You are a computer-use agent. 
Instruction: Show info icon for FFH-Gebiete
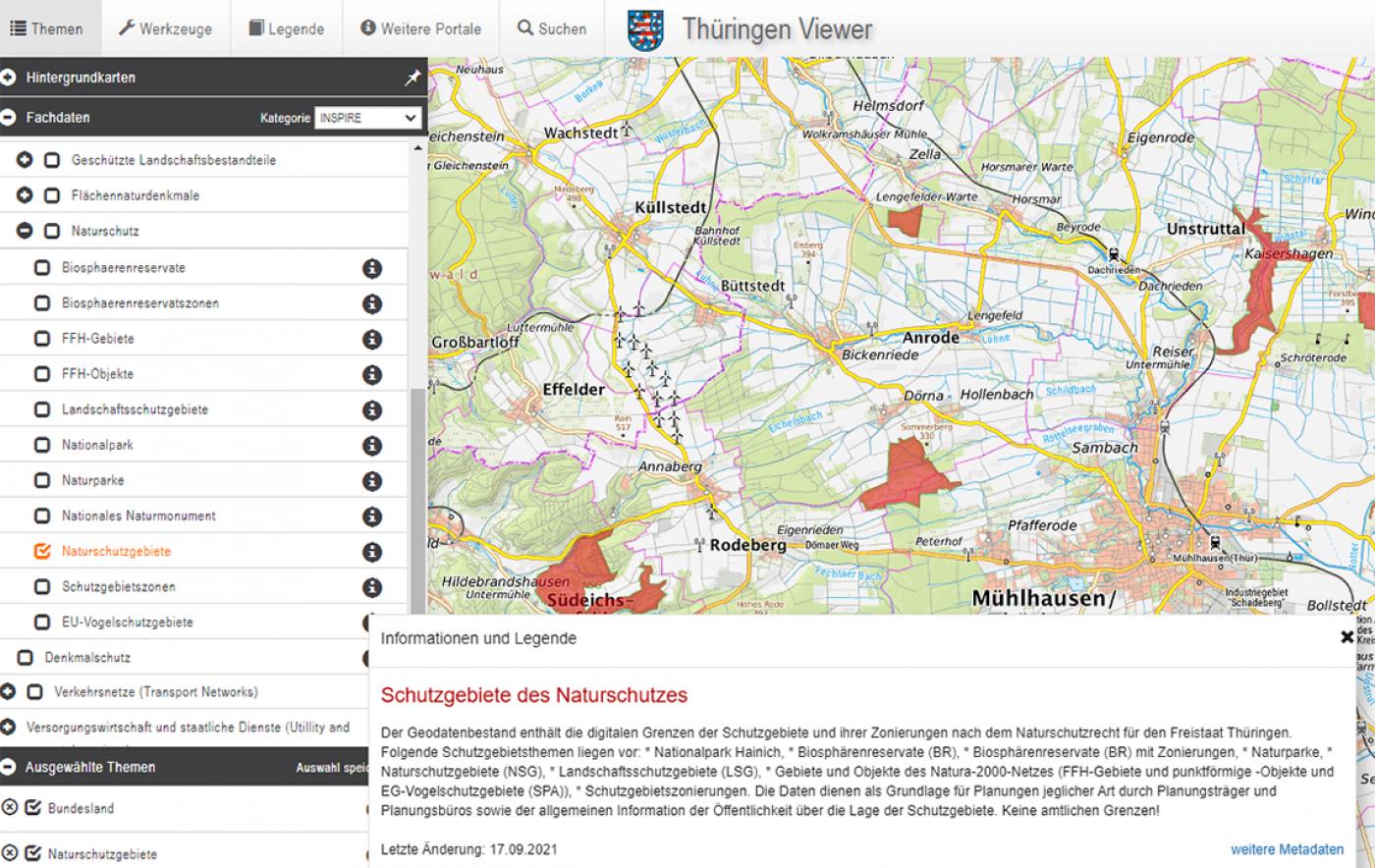coord(372,340)
